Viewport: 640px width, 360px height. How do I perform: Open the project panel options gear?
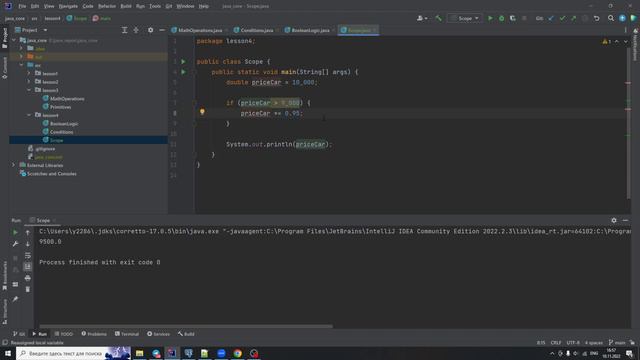150,30
